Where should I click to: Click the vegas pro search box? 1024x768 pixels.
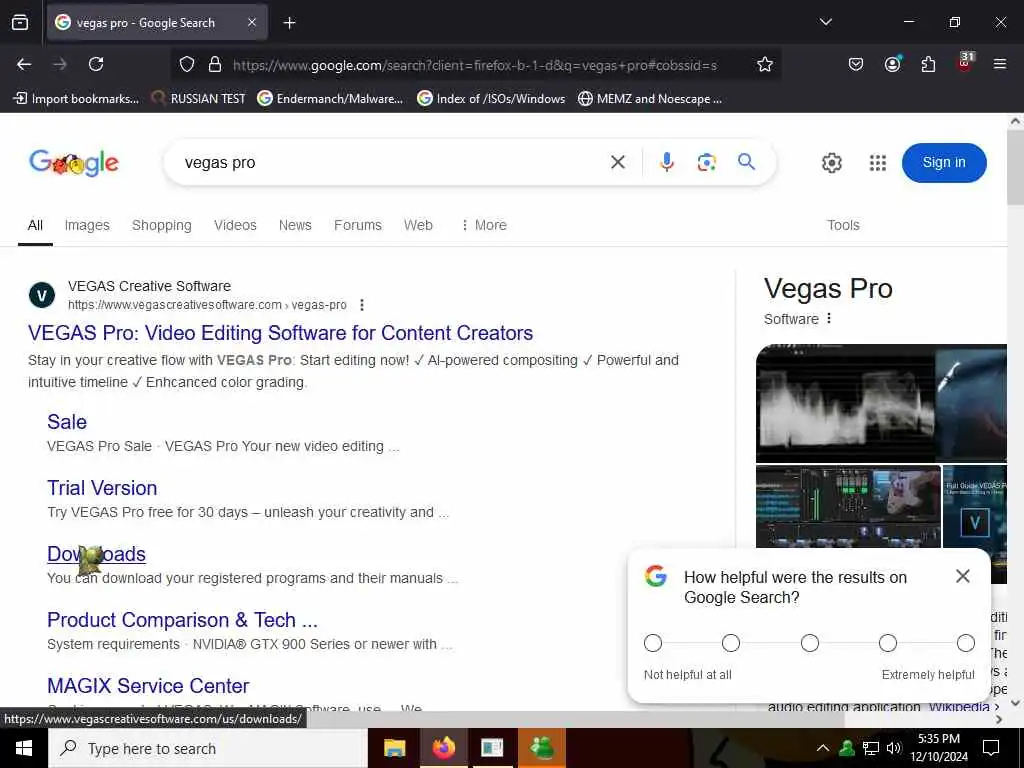[392, 163]
